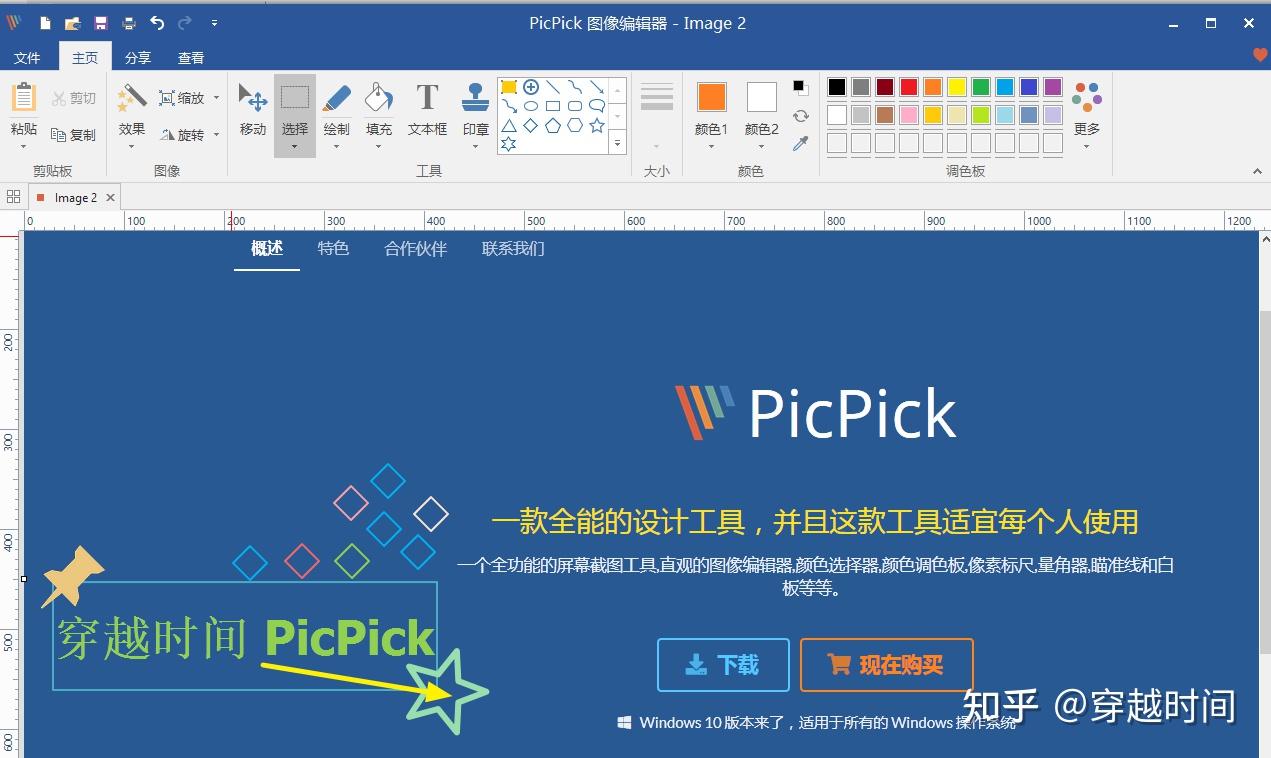Viewport: 1271px width, 758px height.
Task: Click the 下载 download button on the page
Action: pyautogui.click(x=722, y=665)
